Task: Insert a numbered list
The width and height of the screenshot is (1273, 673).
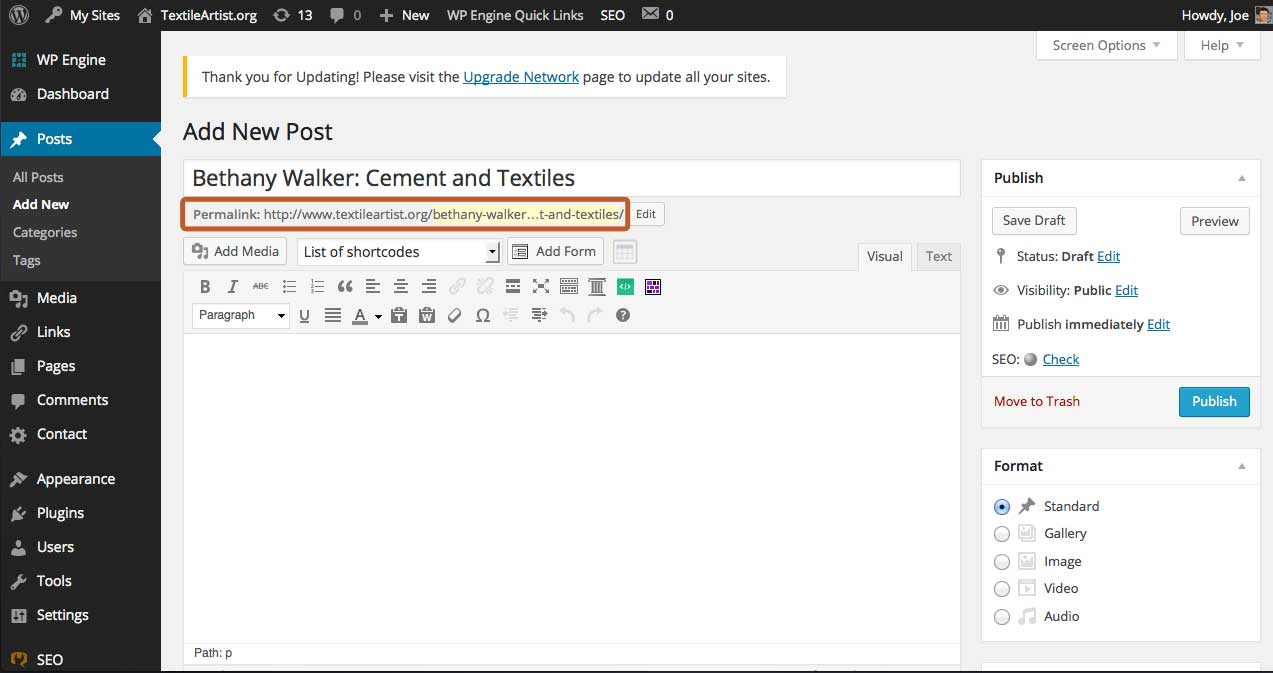Action: [x=317, y=287]
